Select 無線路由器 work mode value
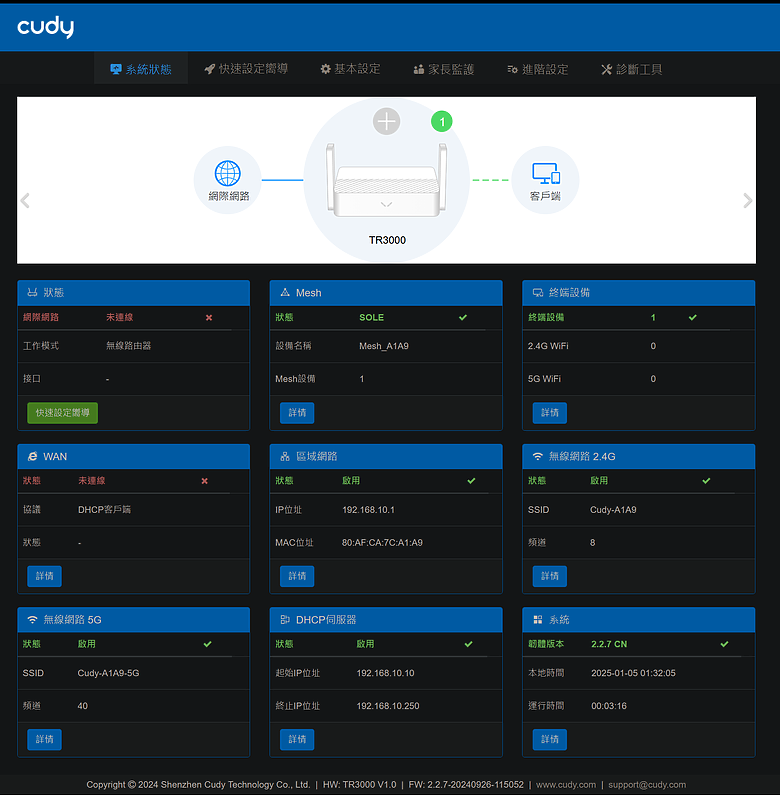The width and height of the screenshot is (780, 795). click(128, 346)
